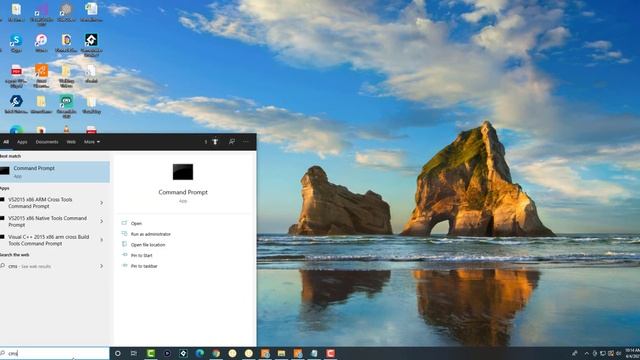Viewport: 640px width, 360px height.
Task: Open the red C app on taskbar
Action: tap(330, 353)
